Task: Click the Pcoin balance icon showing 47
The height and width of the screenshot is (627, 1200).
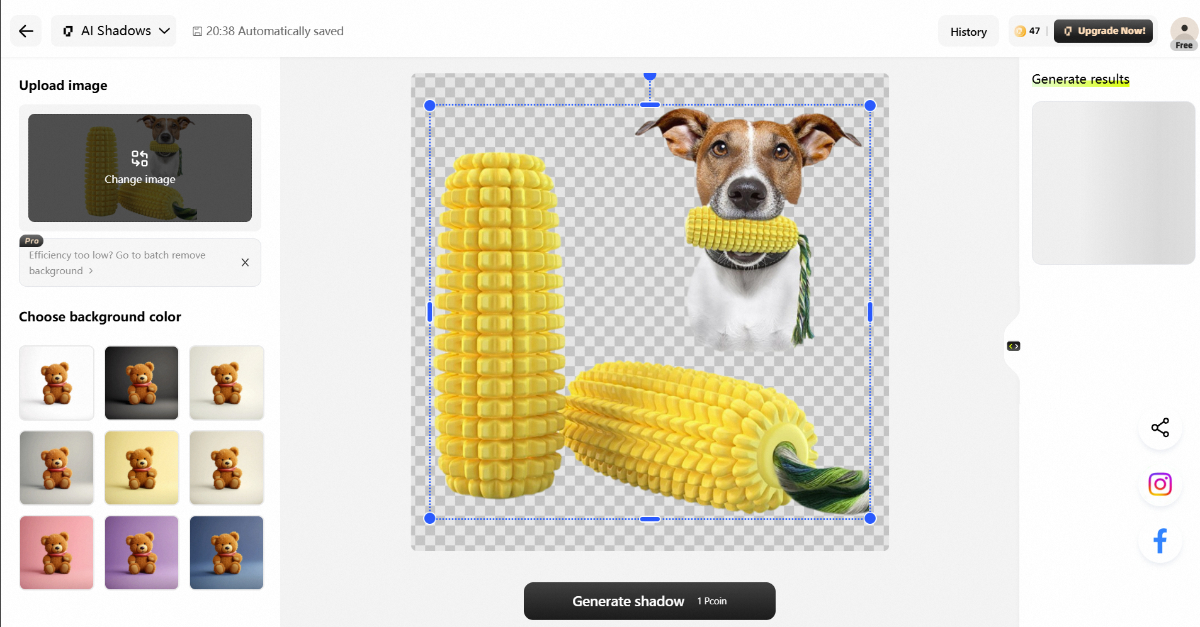Action: pos(1022,30)
